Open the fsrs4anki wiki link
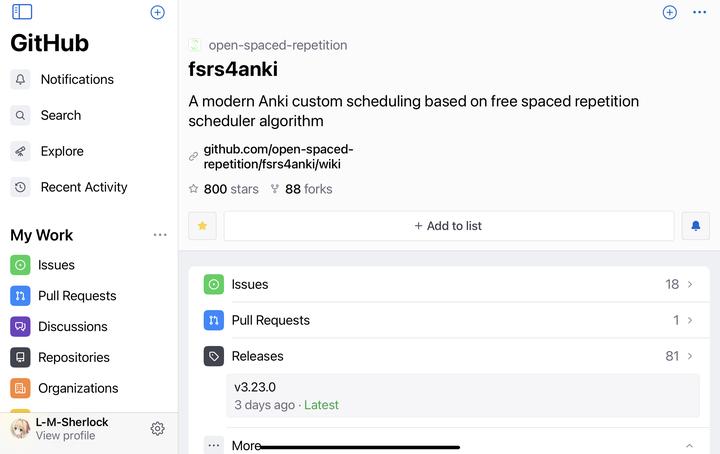Image resolution: width=720 pixels, height=454 pixels. coord(278,157)
